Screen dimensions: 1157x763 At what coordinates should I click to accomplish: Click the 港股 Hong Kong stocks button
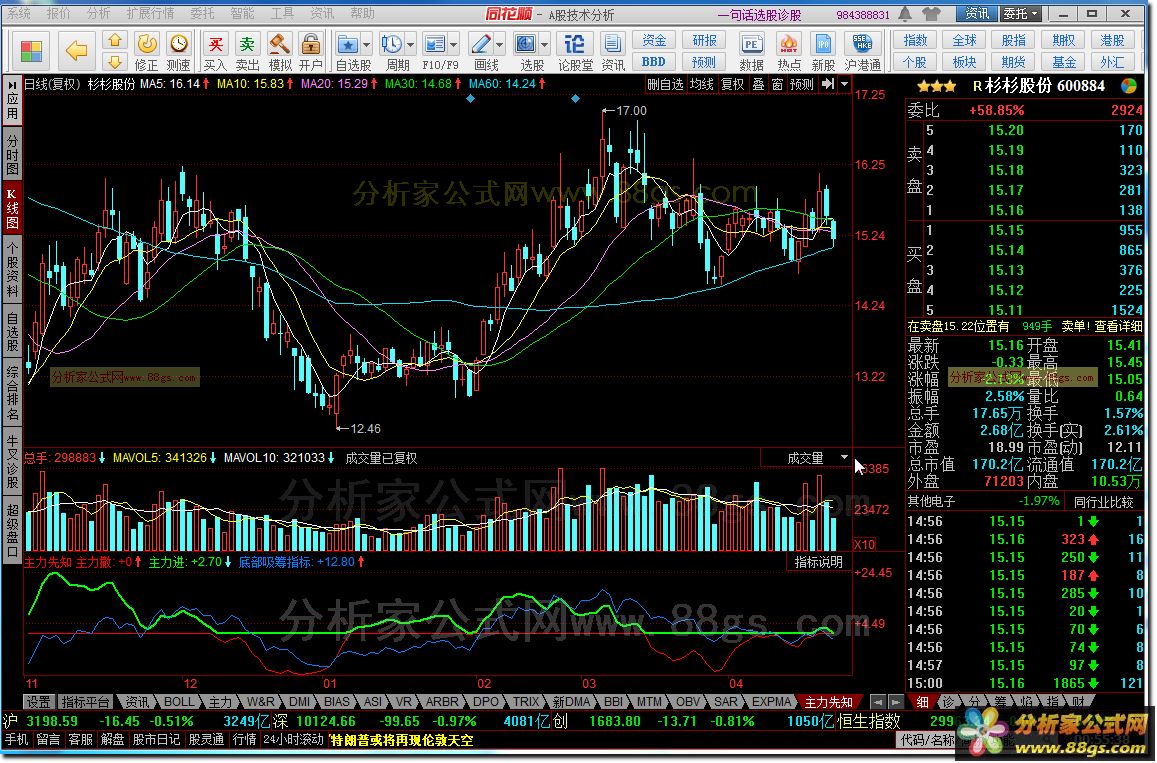point(1112,41)
